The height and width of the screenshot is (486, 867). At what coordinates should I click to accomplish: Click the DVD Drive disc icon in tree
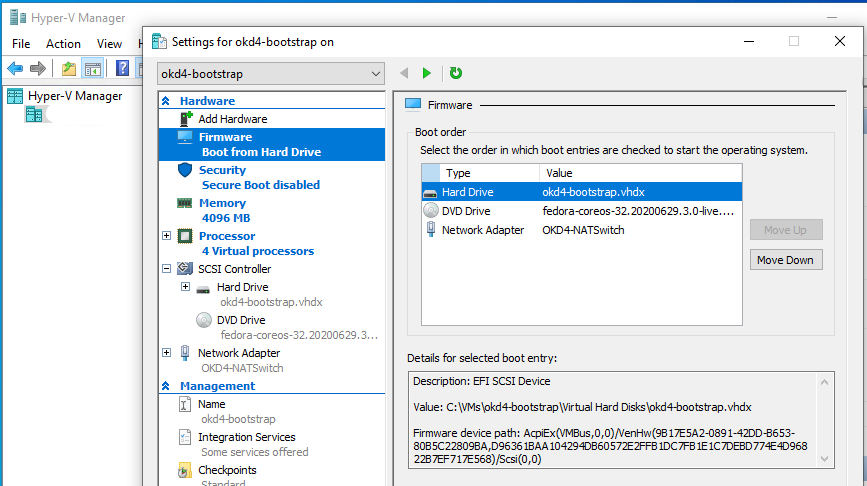(x=203, y=320)
